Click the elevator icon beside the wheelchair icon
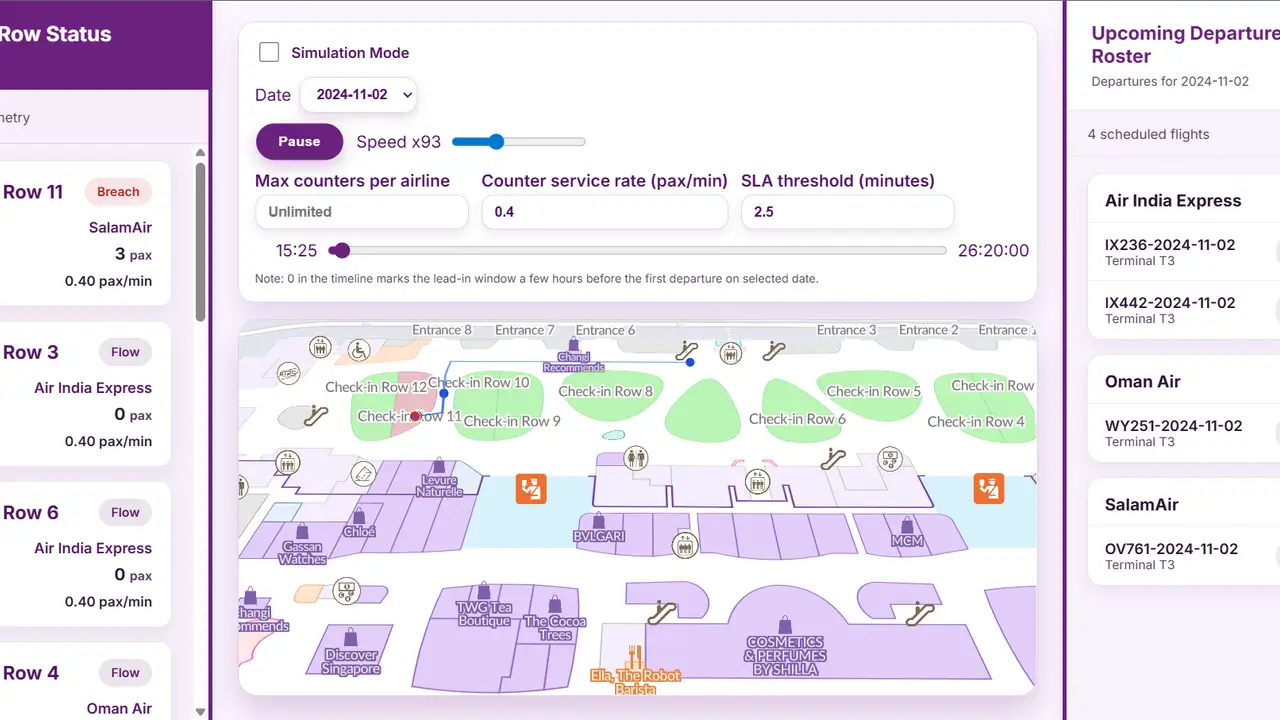Image resolution: width=1280 pixels, height=720 pixels. (x=320, y=347)
